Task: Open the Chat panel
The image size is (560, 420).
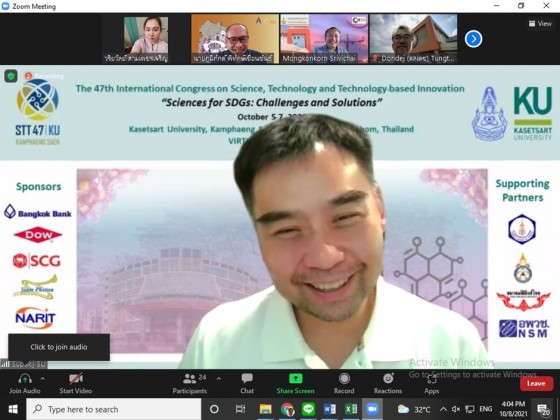Action: [x=247, y=384]
